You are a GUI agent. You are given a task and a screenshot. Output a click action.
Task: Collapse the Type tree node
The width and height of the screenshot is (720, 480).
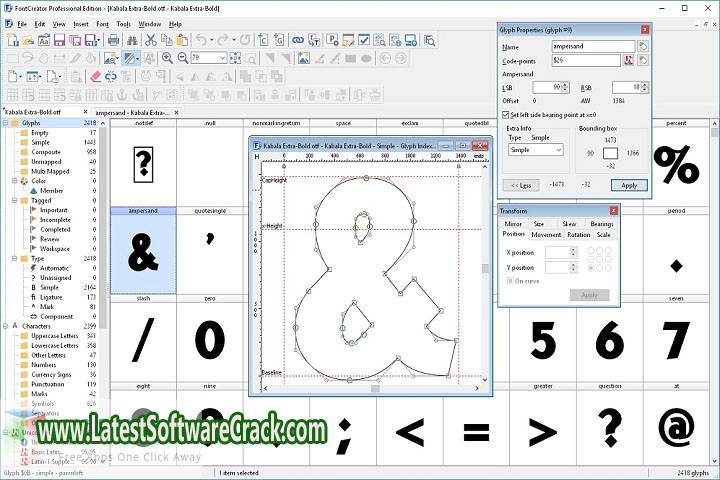(x=15, y=259)
